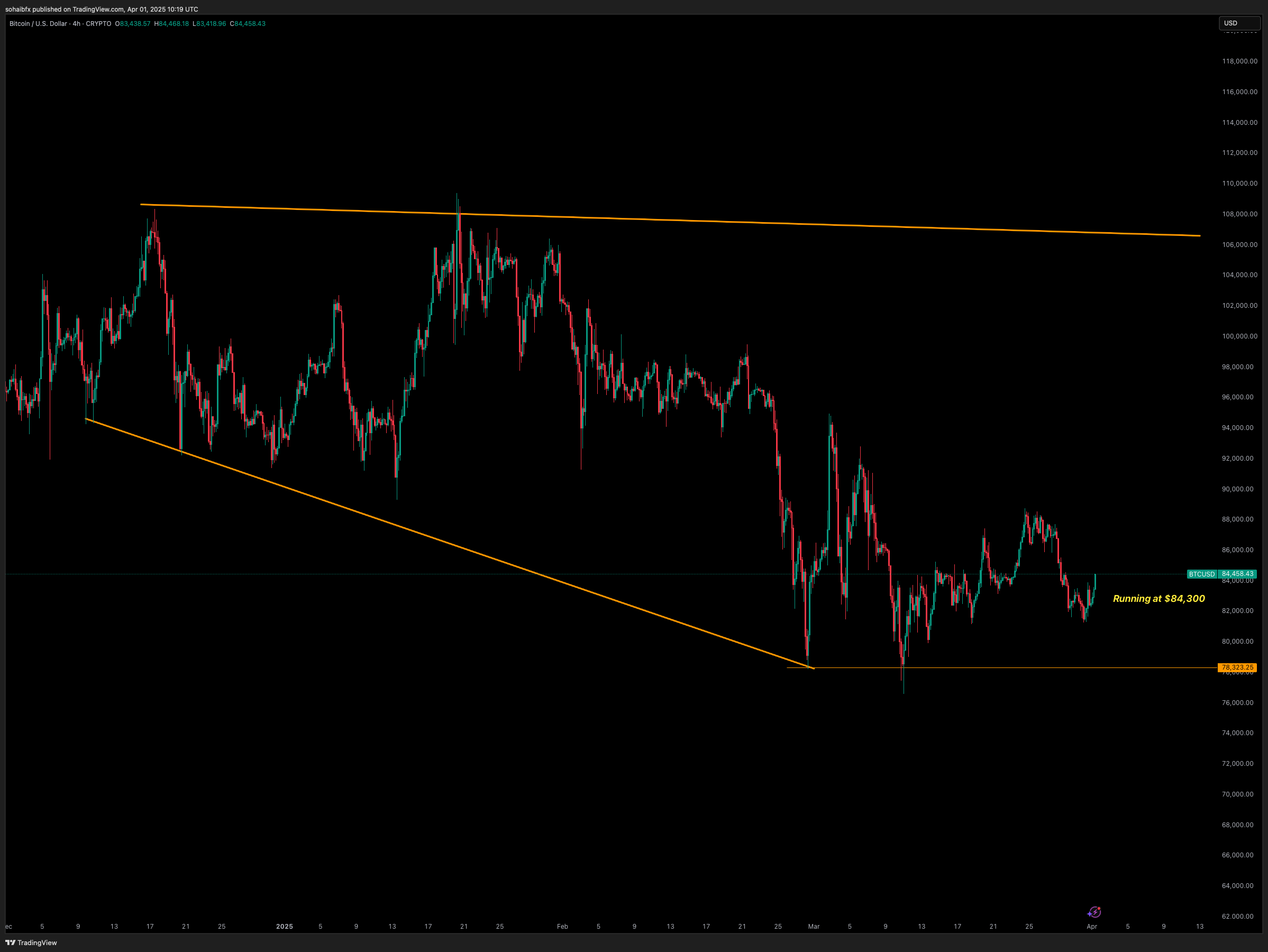Click the purple lightning event icon near Apr
Screen dimensions: 1268x952
point(1094,912)
